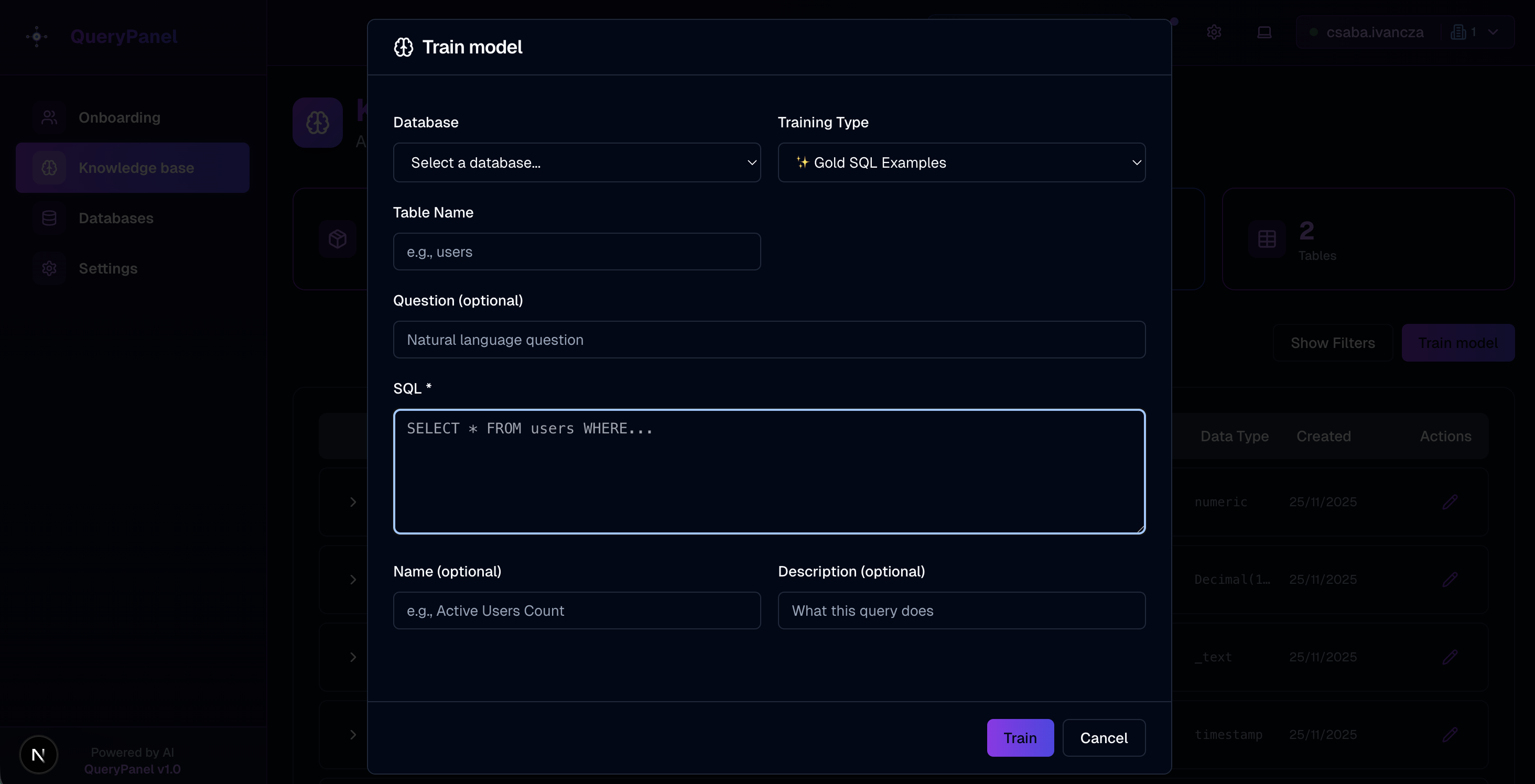Click the Show Filters button
1535x784 pixels.
click(x=1333, y=343)
